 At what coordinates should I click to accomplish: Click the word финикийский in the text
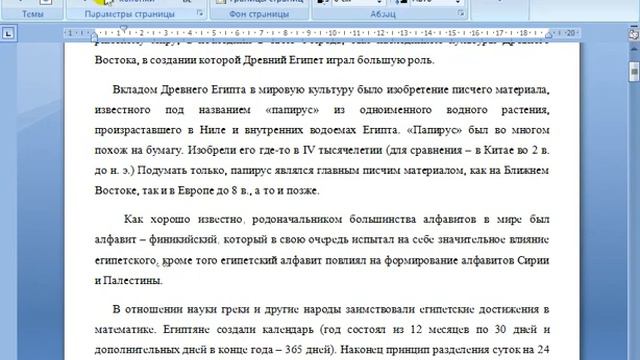tap(183, 240)
